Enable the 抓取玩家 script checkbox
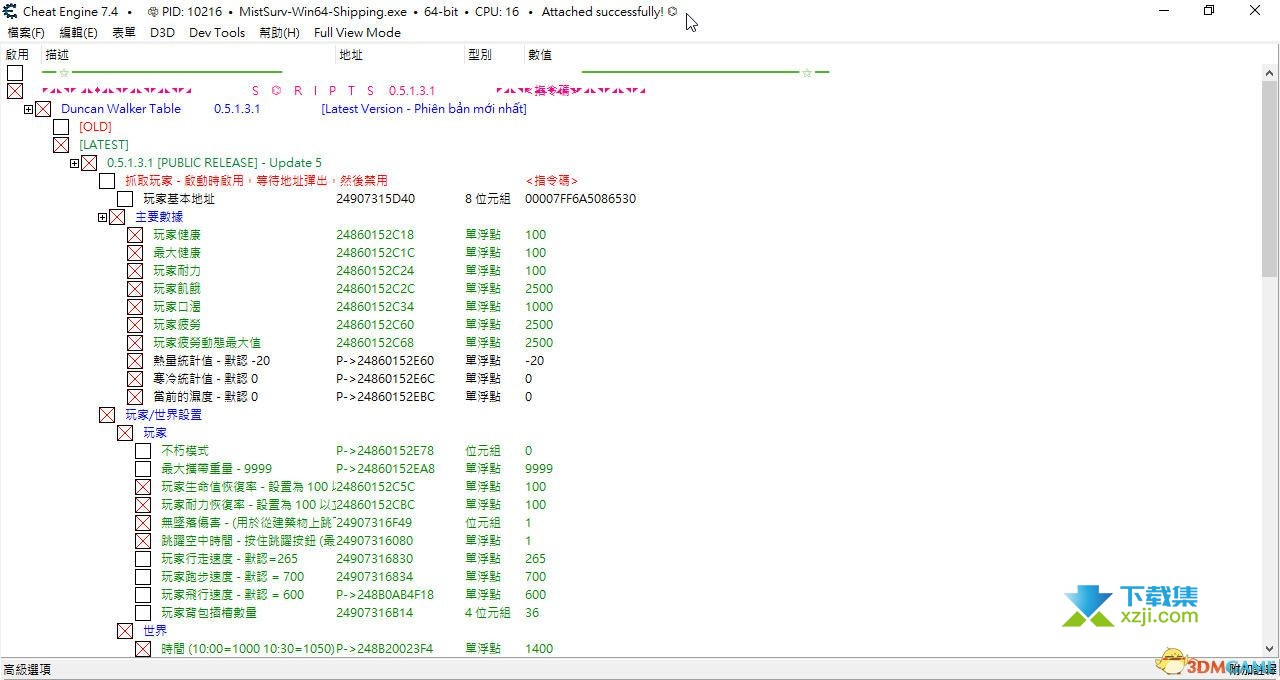 pos(107,181)
